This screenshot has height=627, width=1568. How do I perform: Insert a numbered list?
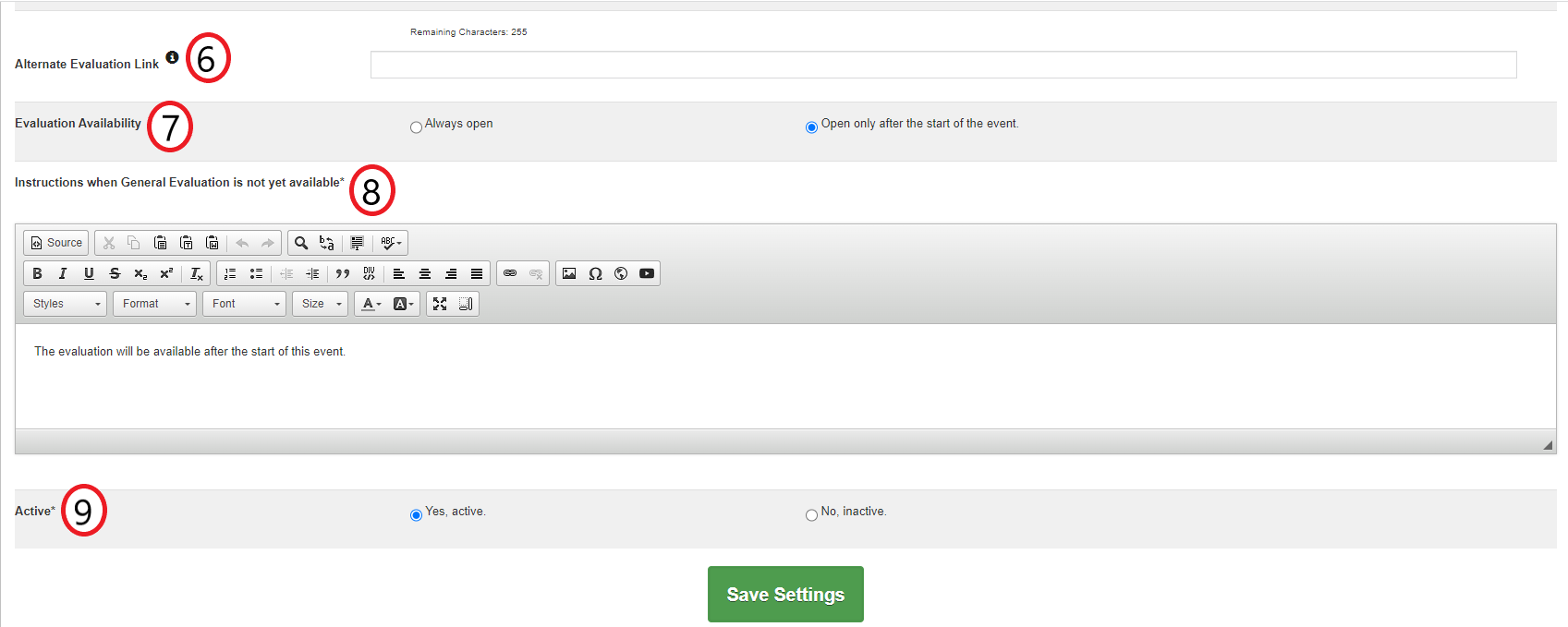(230, 273)
